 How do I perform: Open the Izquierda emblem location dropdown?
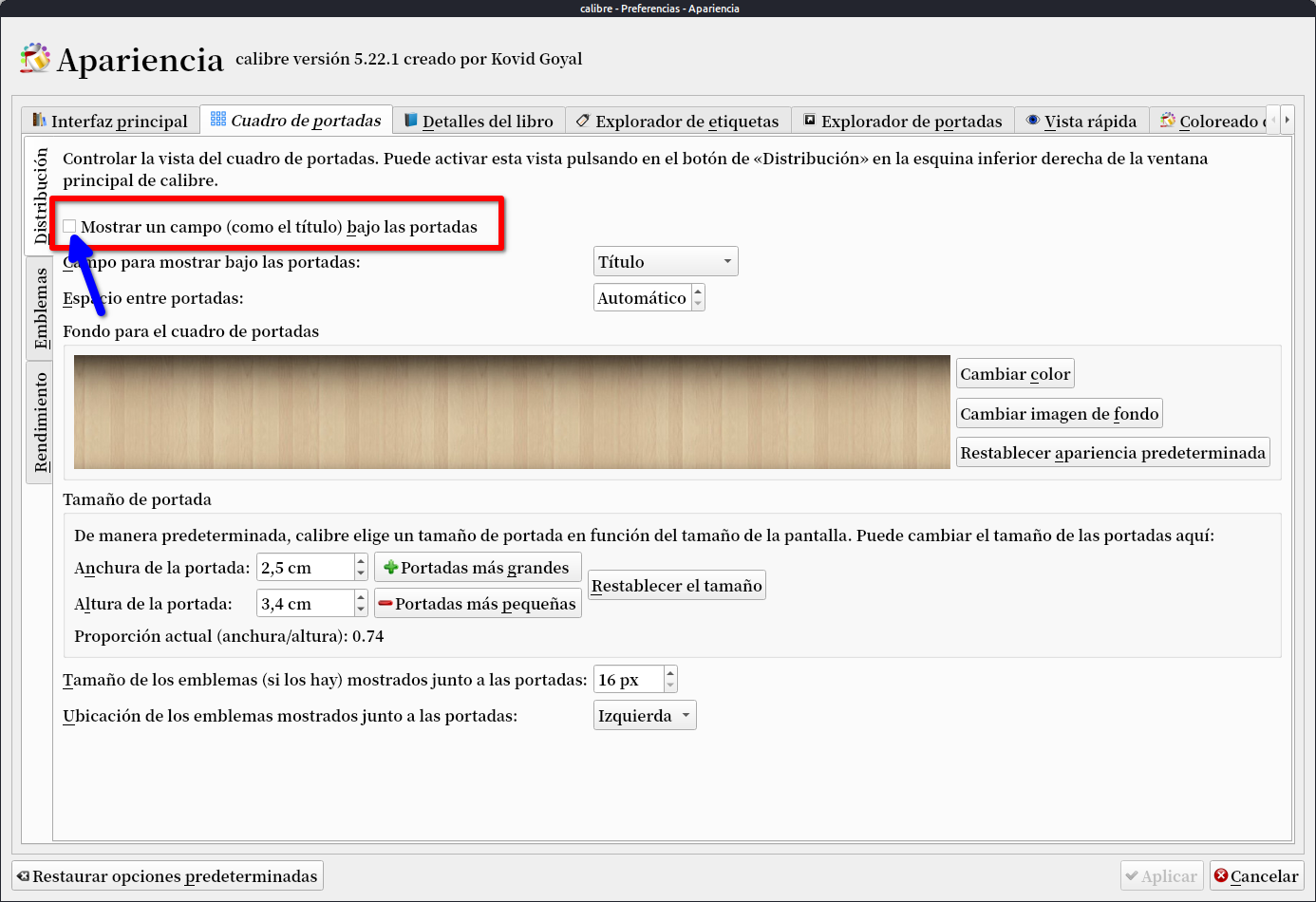(645, 716)
